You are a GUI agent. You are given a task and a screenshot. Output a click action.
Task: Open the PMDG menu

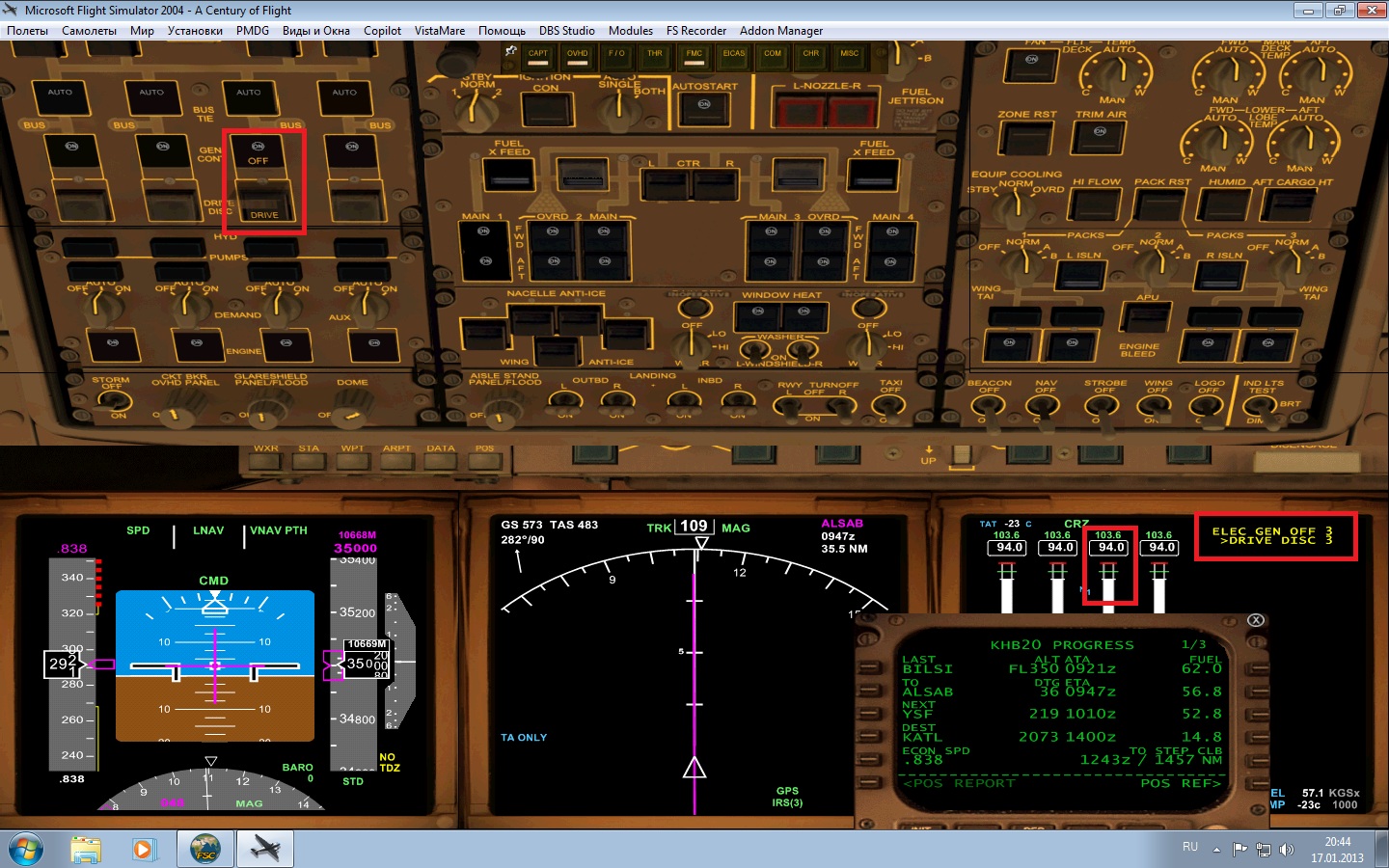click(x=253, y=31)
